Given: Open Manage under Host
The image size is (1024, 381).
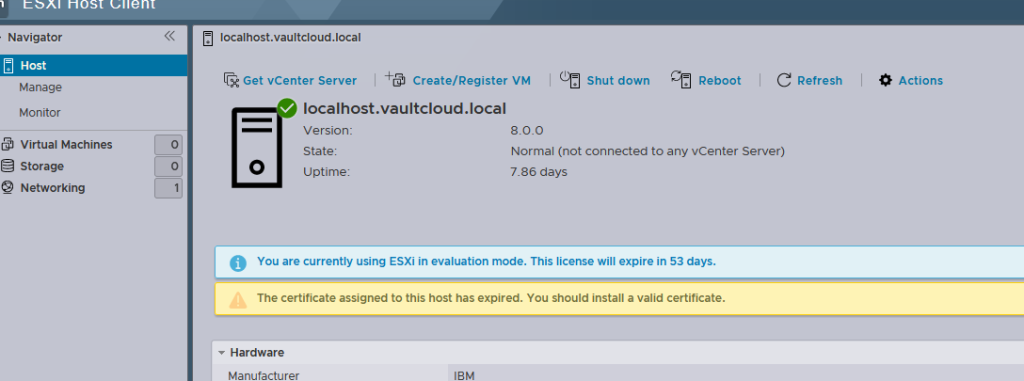Looking at the screenshot, I should click(x=40, y=87).
